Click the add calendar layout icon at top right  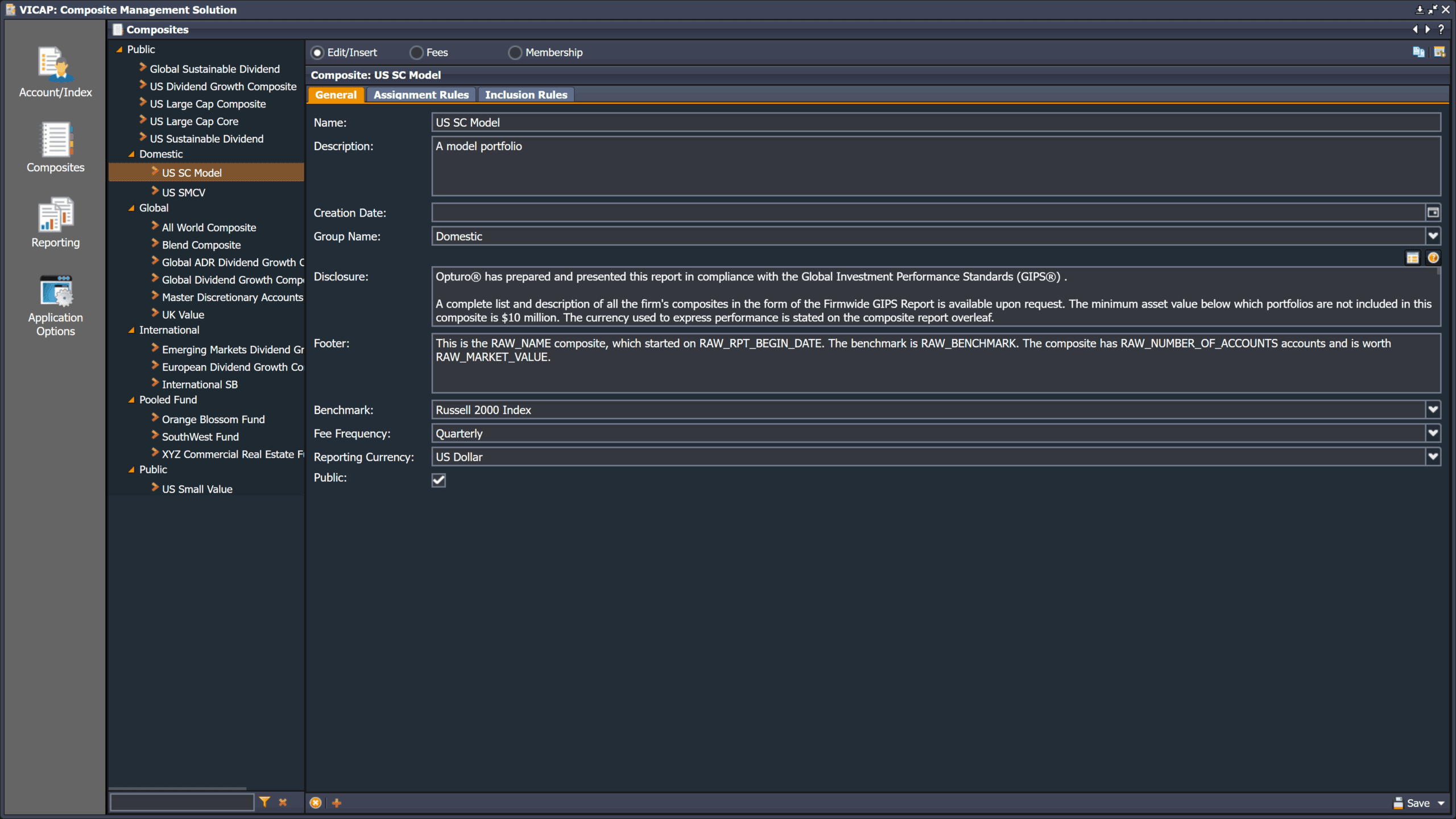[1440, 52]
